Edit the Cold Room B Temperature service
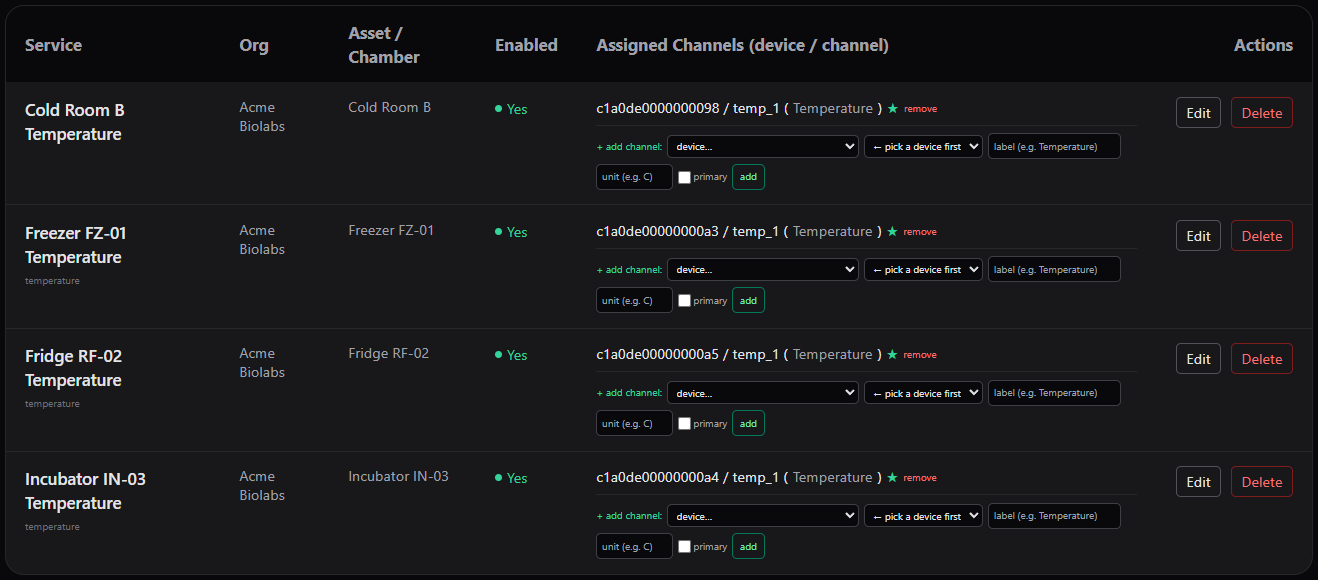This screenshot has height=580, width=1318. point(1198,113)
